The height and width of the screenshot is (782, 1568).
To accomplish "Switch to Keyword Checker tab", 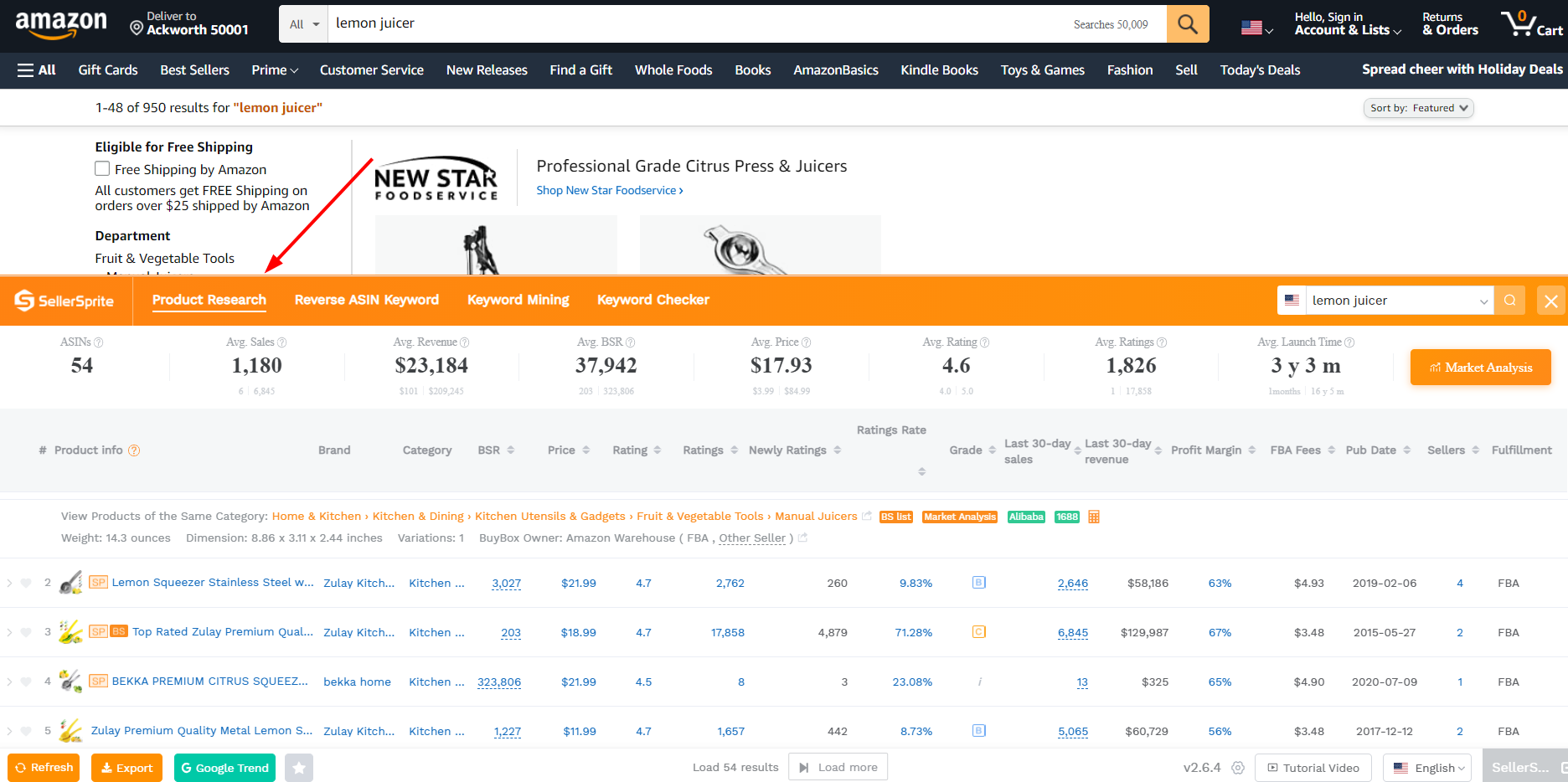I will pos(652,300).
